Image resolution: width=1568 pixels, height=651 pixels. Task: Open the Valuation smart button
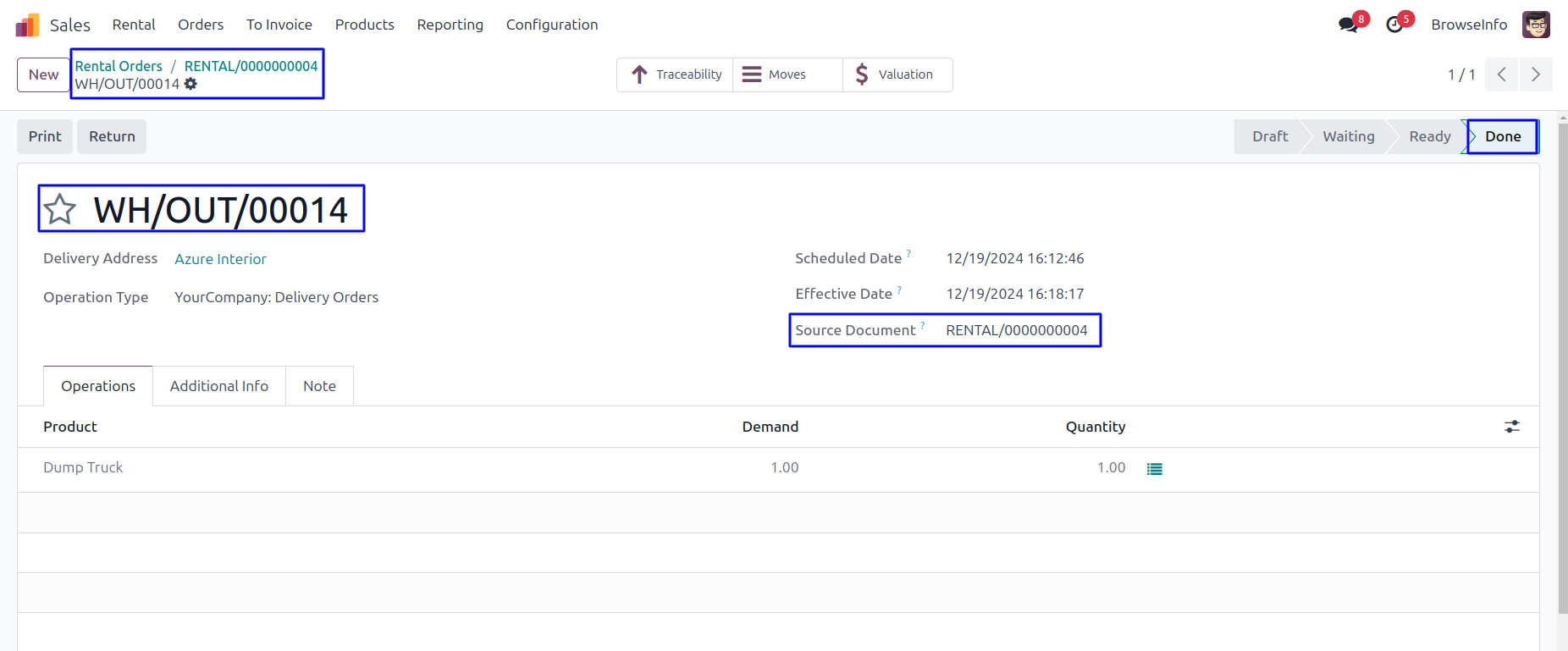[x=897, y=74]
